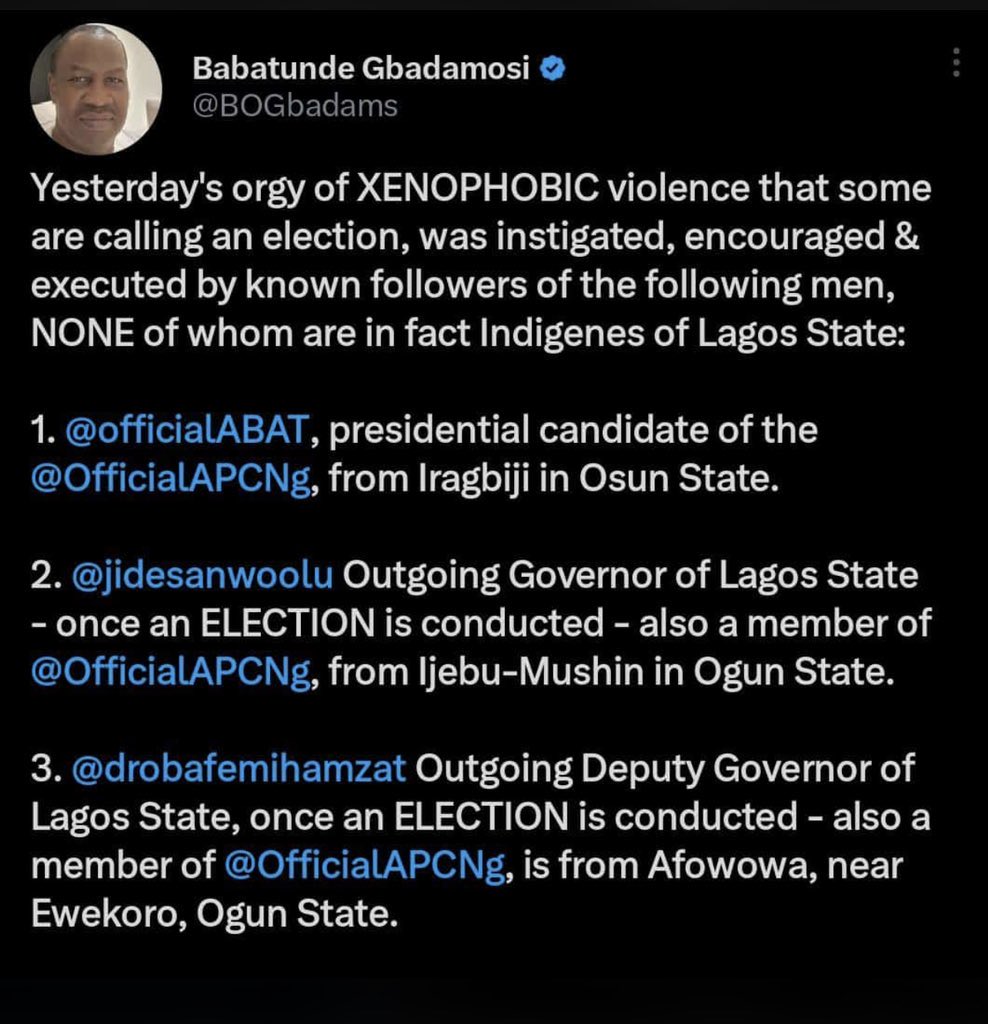The image size is (988, 1024).
Task: Click the opening "Yesterday's orgy" line
Action: [x=481, y=189]
